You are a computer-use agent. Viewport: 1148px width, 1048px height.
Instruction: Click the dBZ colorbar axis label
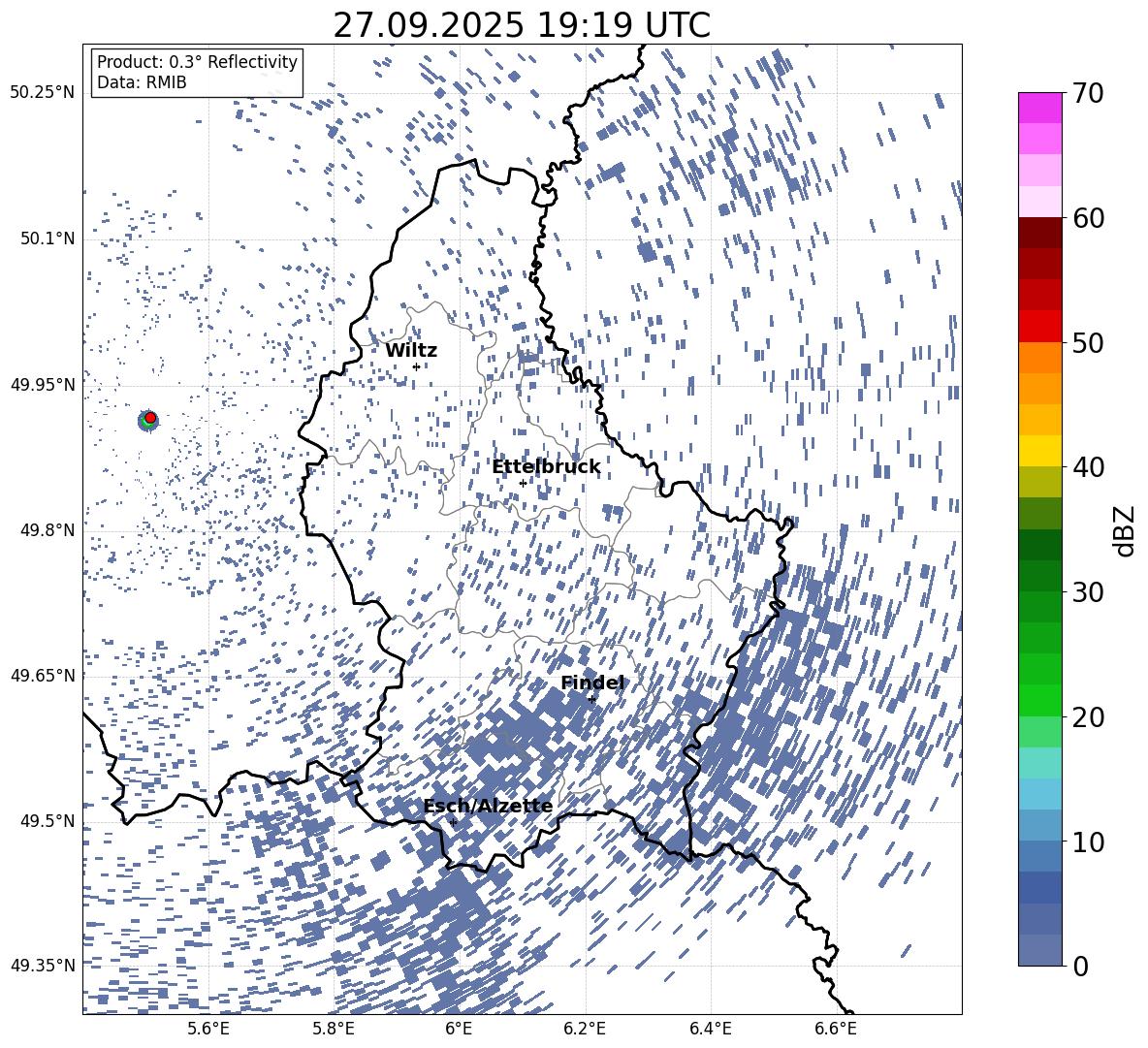(x=1125, y=530)
